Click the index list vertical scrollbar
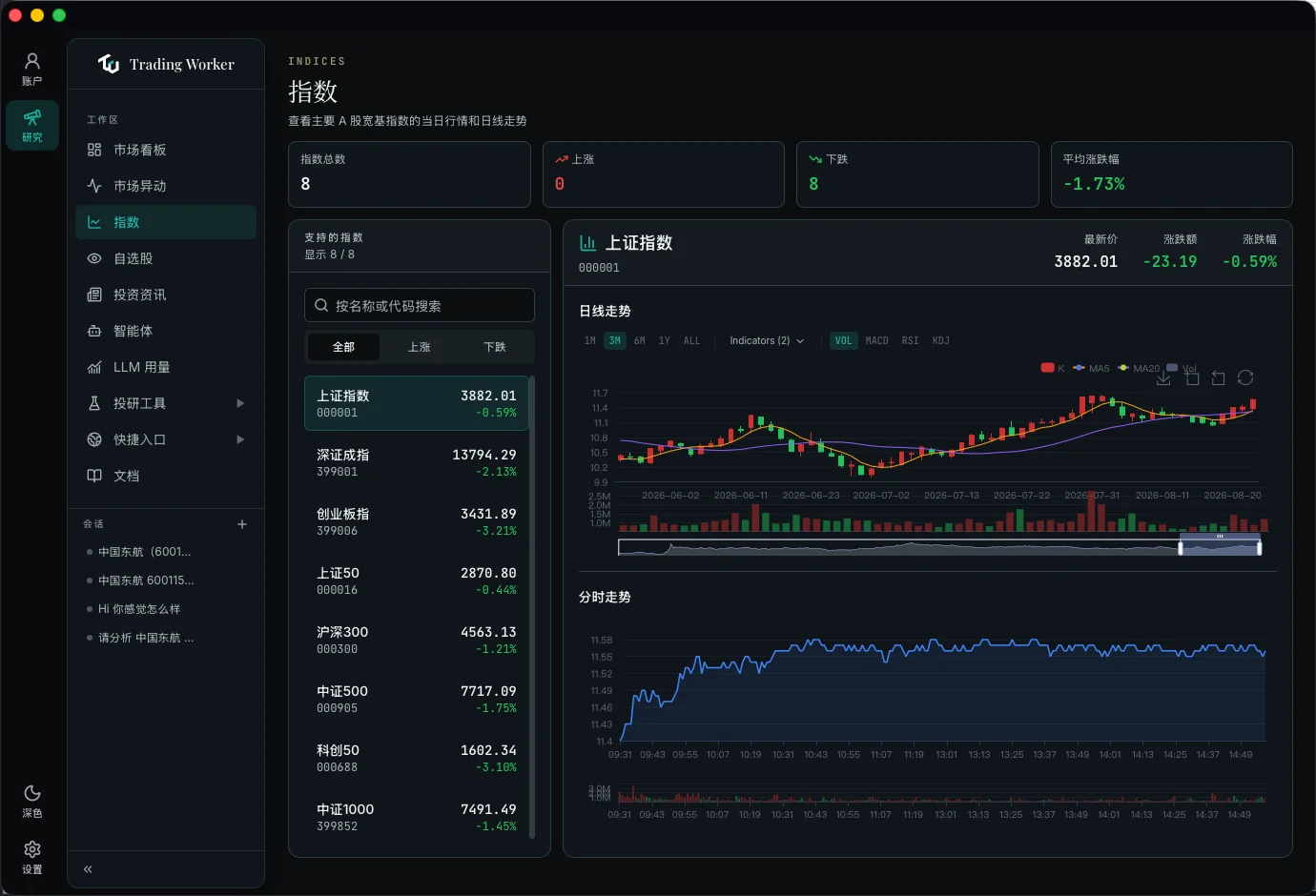1316x896 pixels. 532,607
